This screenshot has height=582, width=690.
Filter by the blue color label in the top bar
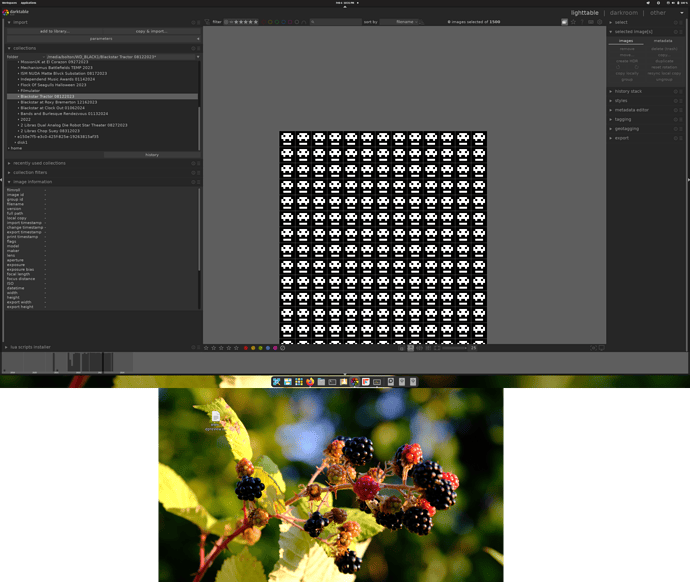[x=283, y=22]
